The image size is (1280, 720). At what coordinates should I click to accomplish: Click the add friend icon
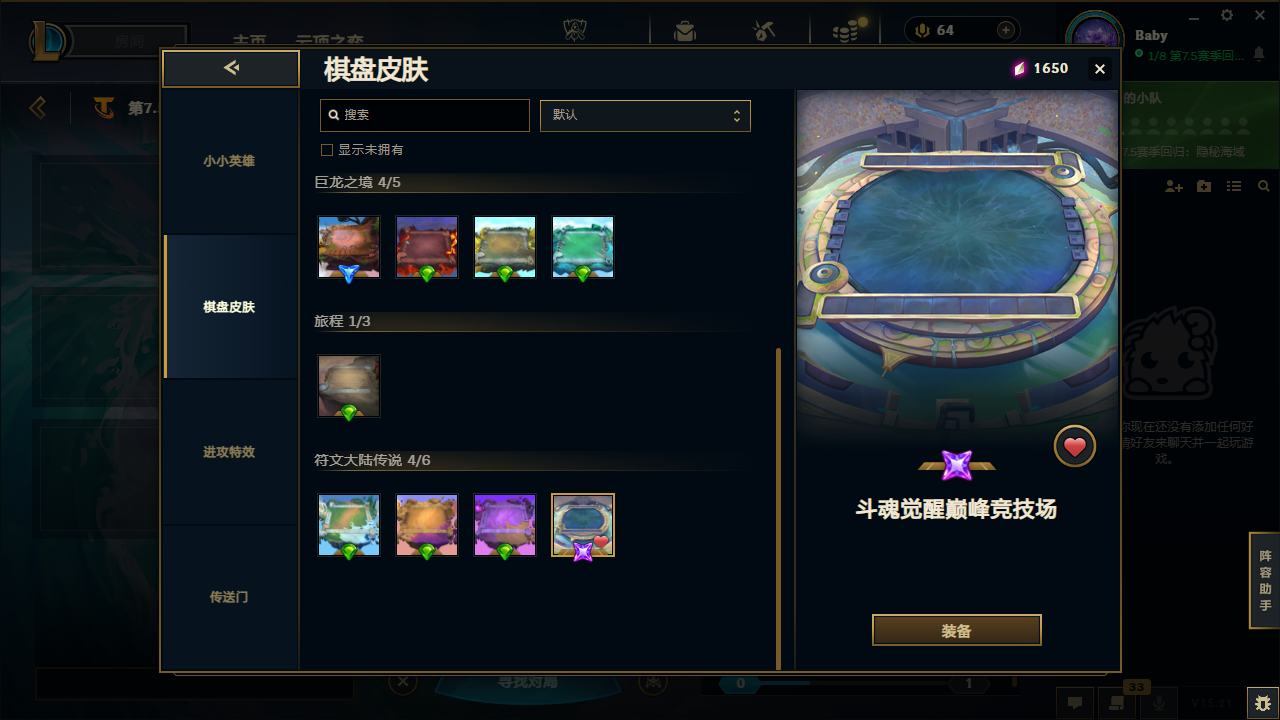coord(1174,187)
